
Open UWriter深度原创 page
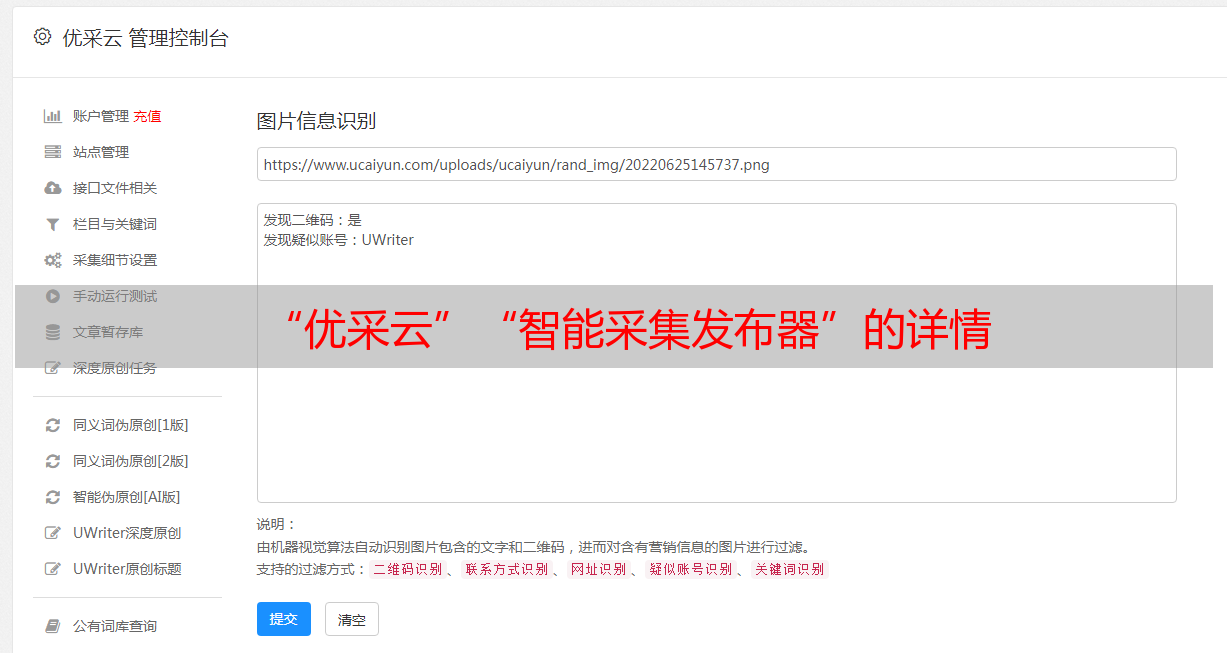[x=127, y=533]
